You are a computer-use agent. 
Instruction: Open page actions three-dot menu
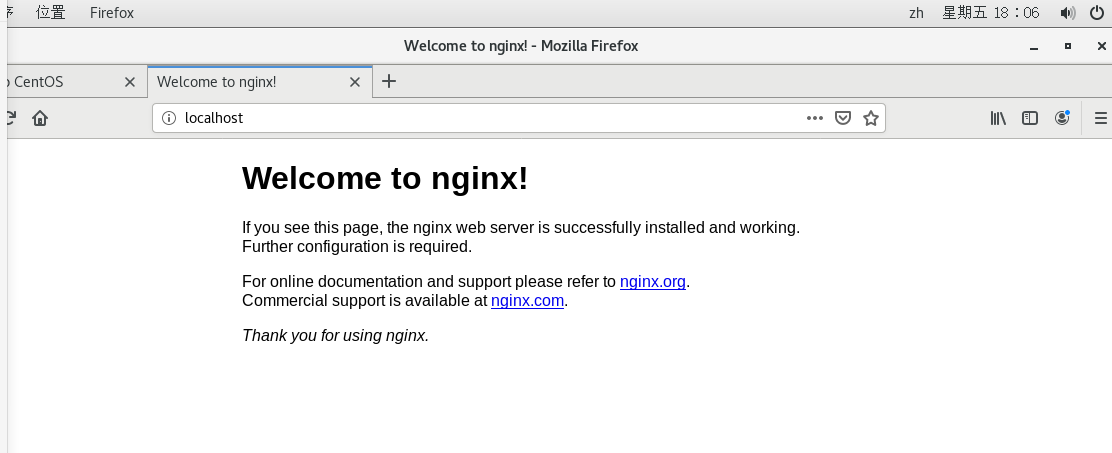[x=815, y=118]
